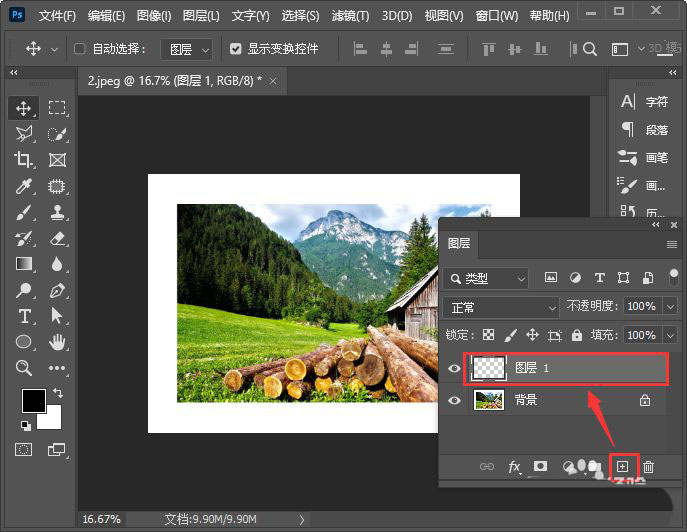Open the Character panel
This screenshot has height=532, width=687.
point(644,102)
